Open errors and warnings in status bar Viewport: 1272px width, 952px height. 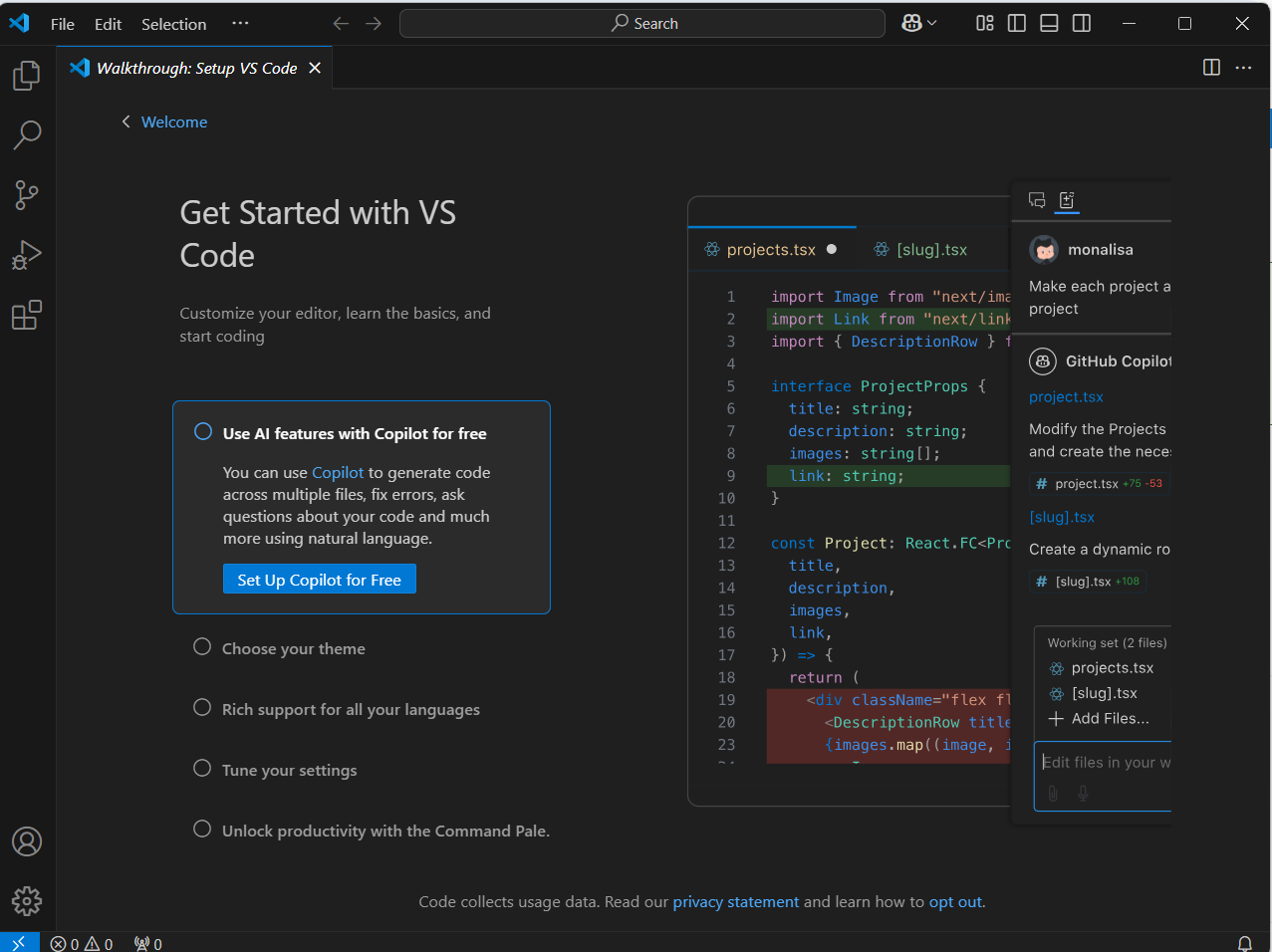point(82,944)
